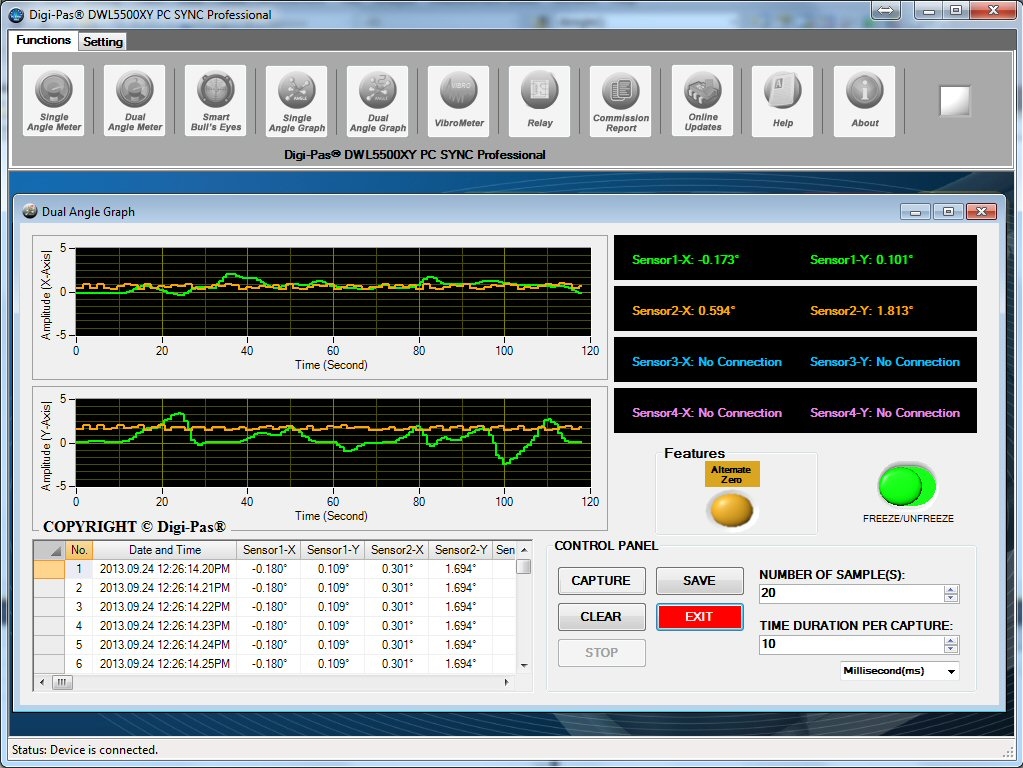This screenshot has height=768, width=1023.
Task: Check for Online Updates
Action: point(703,100)
